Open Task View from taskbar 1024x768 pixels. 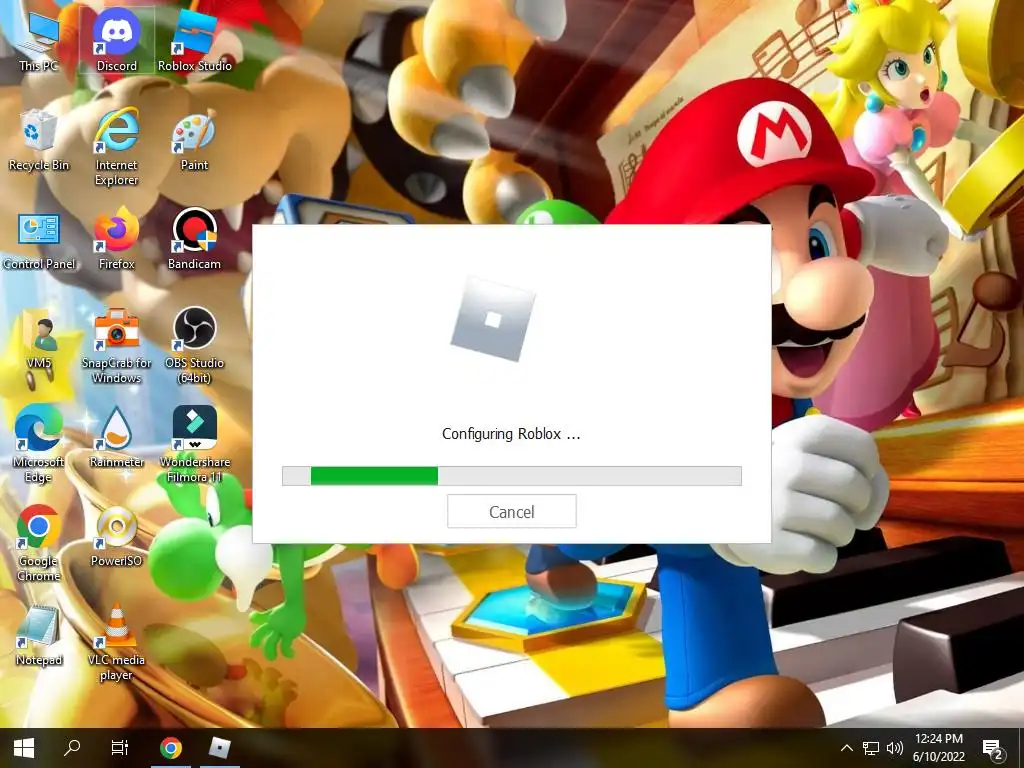tap(120, 748)
